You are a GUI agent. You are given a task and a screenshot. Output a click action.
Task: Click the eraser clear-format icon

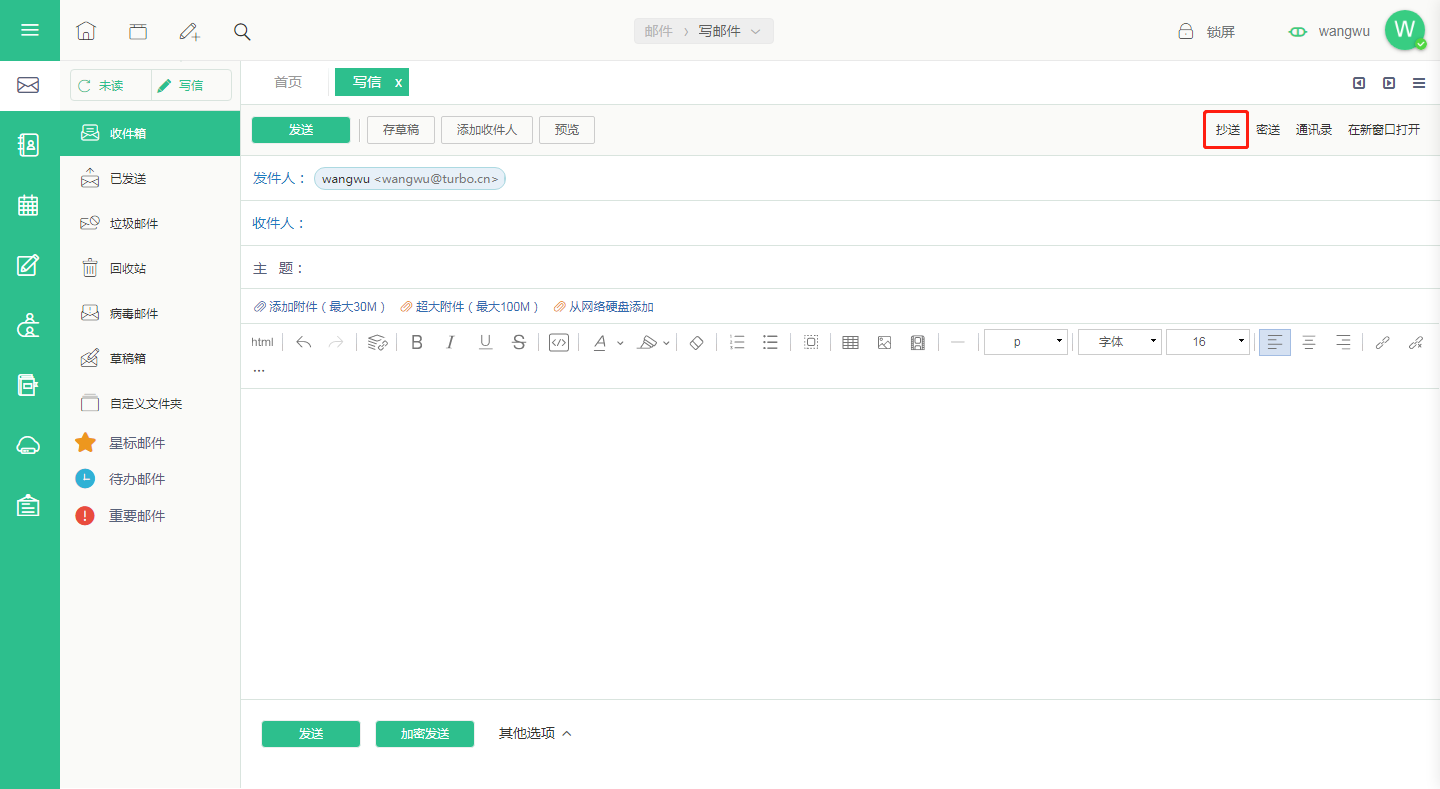(697, 342)
